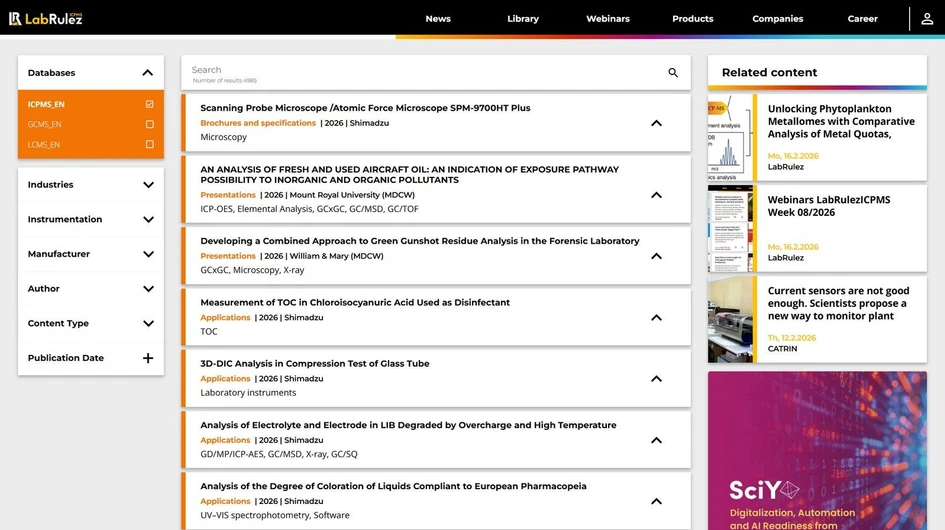945x530 pixels.
Task: Open Webinars LabRulezICPMS Week thumbnail
Action: click(730, 229)
